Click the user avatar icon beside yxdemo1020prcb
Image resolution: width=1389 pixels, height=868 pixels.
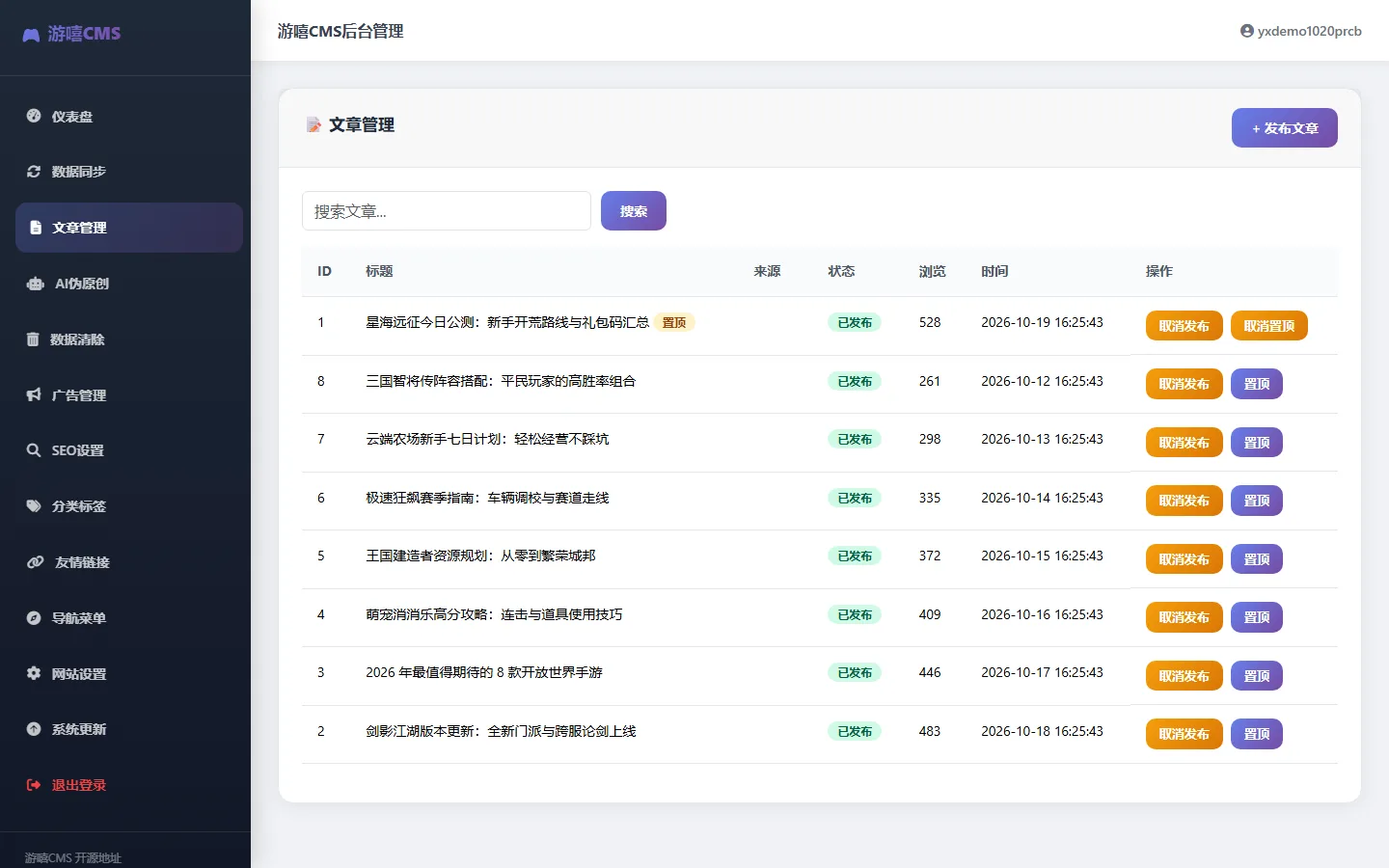tap(1247, 31)
